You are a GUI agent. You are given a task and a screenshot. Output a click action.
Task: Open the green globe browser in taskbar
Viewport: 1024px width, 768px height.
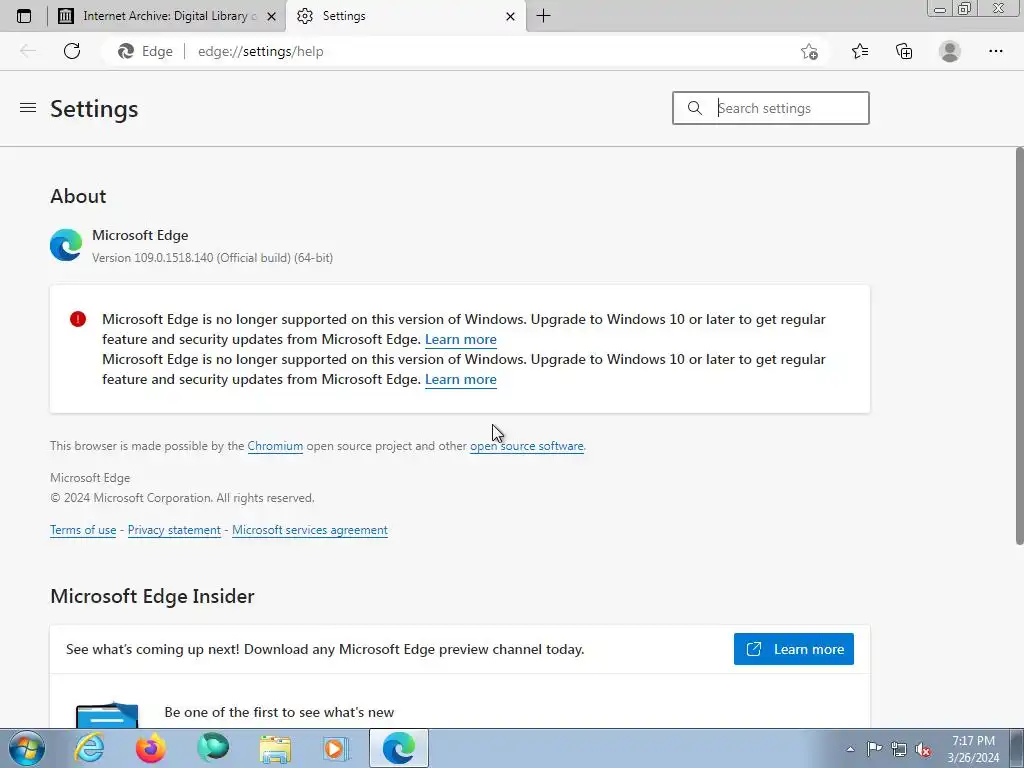(213, 748)
